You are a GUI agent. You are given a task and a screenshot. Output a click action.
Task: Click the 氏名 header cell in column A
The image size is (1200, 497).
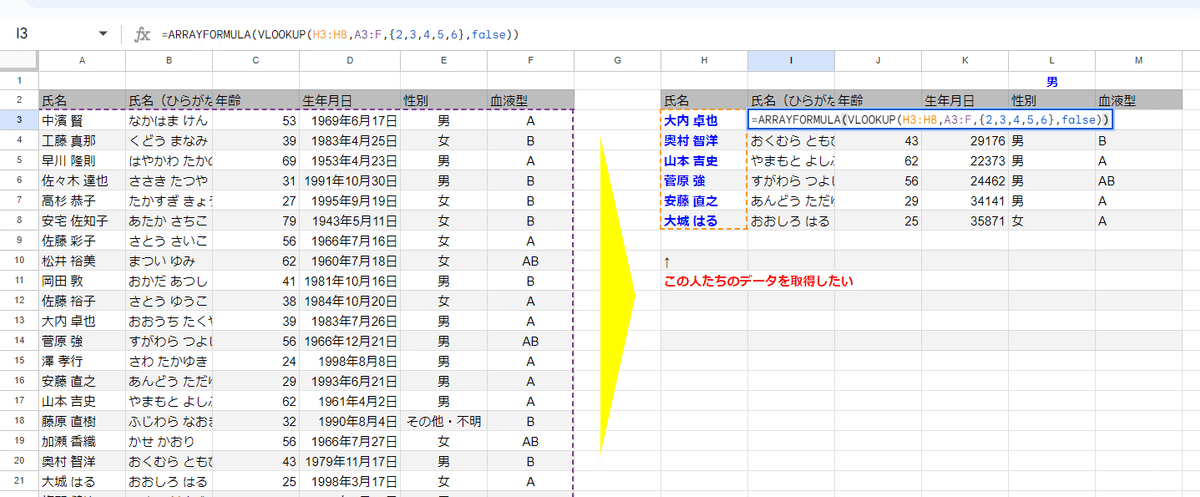point(81,100)
